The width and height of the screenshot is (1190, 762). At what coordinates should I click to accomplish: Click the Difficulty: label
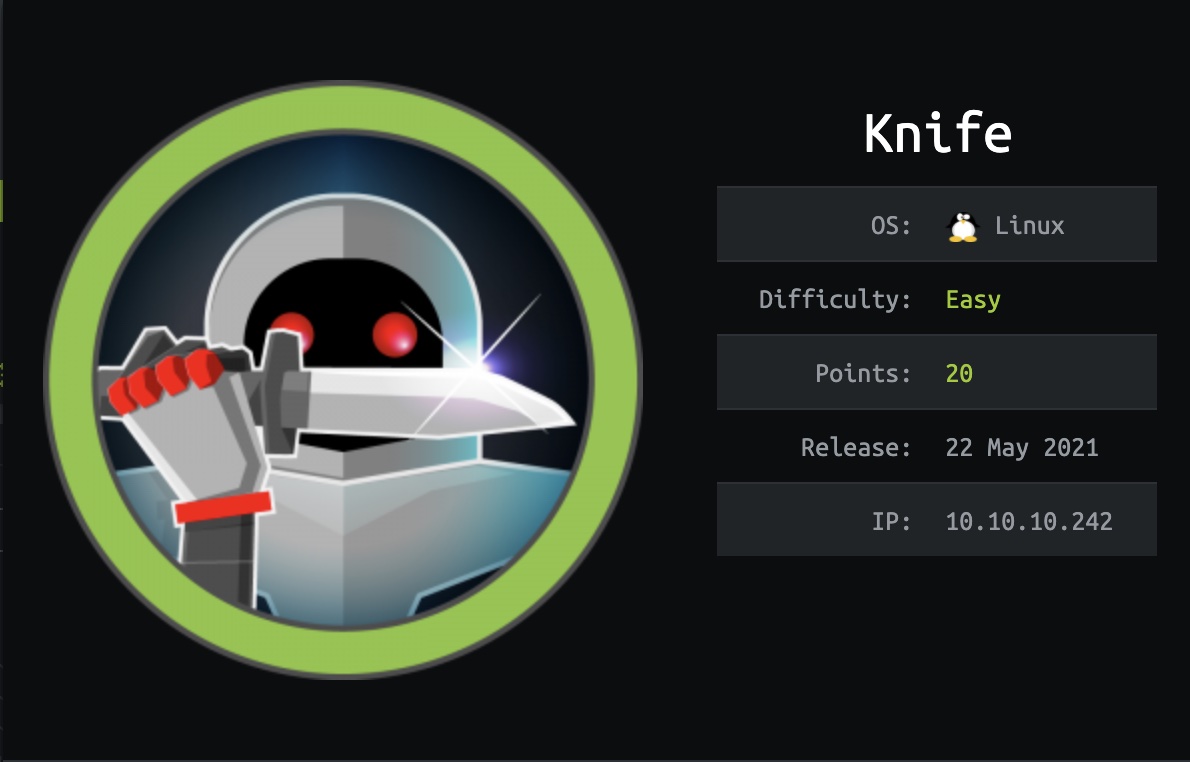click(x=835, y=299)
